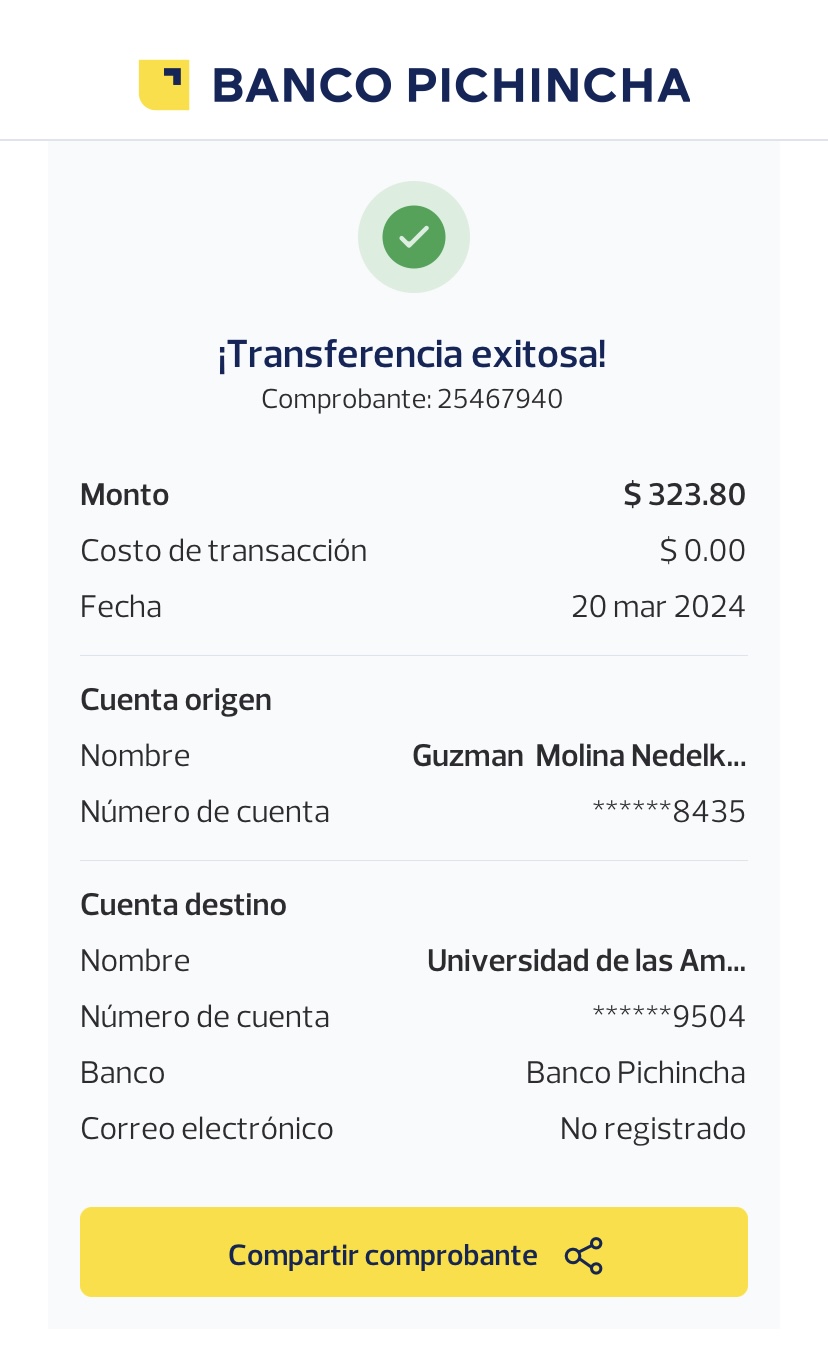
Task: Click the Banco value Banco Pichincha
Action: [x=635, y=1072]
